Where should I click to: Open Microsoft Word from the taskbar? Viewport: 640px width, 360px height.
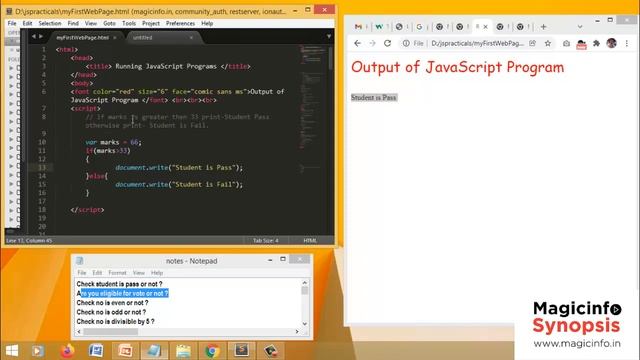coord(96,351)
